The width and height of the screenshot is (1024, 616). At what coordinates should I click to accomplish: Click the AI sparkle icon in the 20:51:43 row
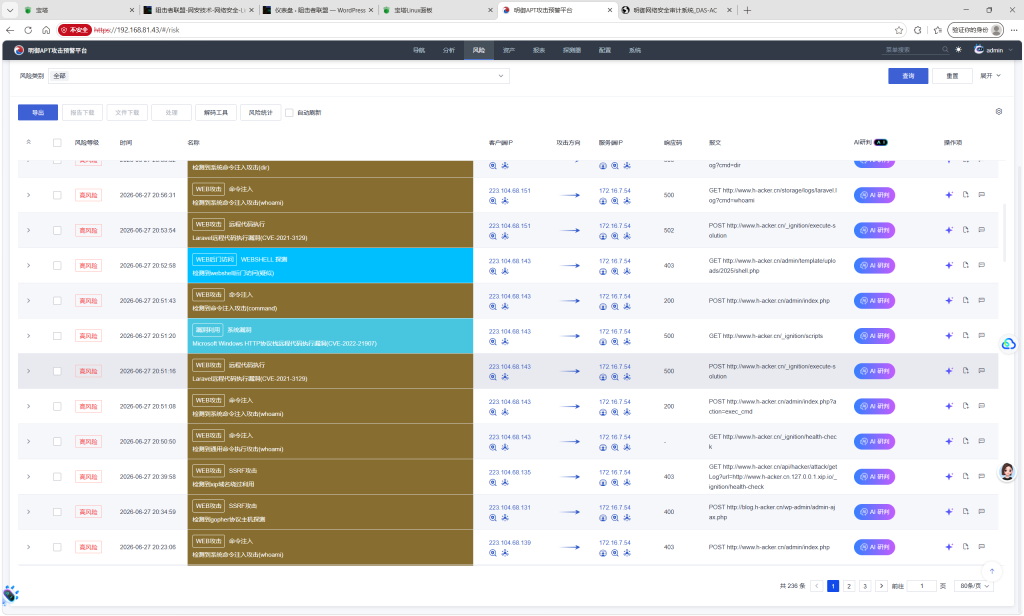click(949, 300)
